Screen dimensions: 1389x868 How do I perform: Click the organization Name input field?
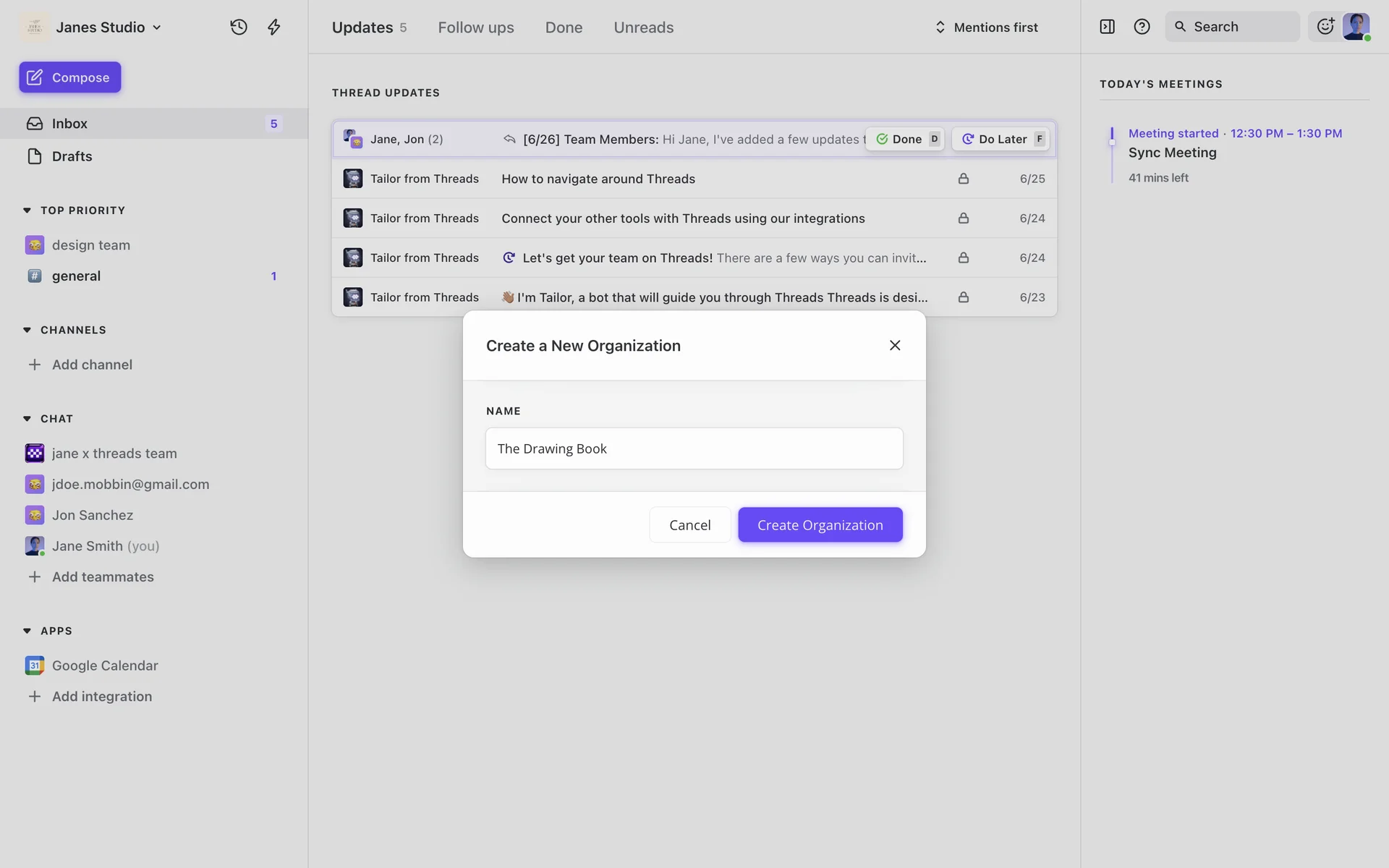click(x=694, y=448)
